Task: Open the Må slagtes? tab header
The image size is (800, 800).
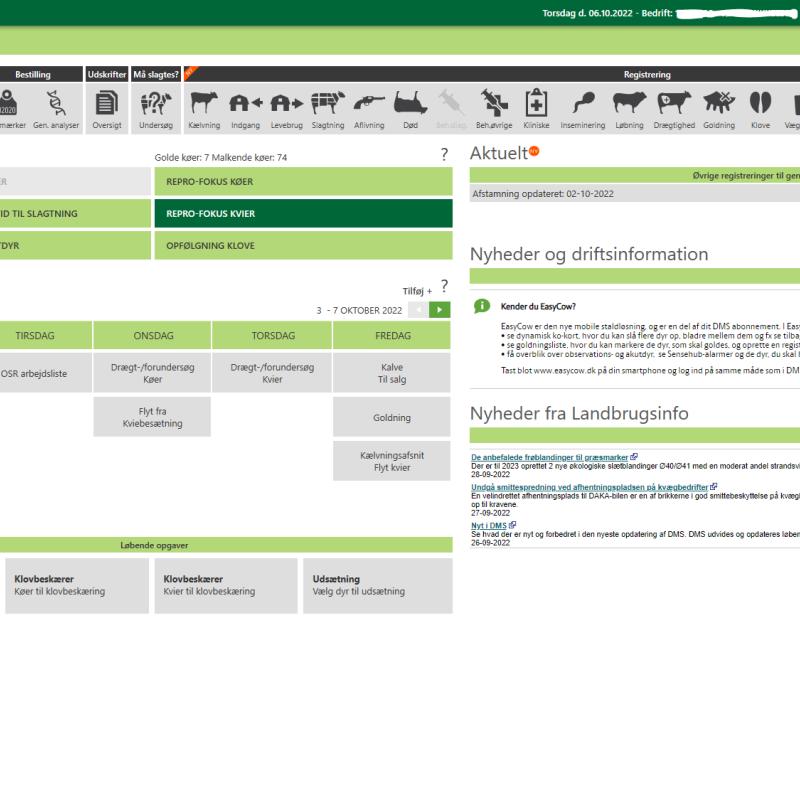Action: [x=156, y=74]
